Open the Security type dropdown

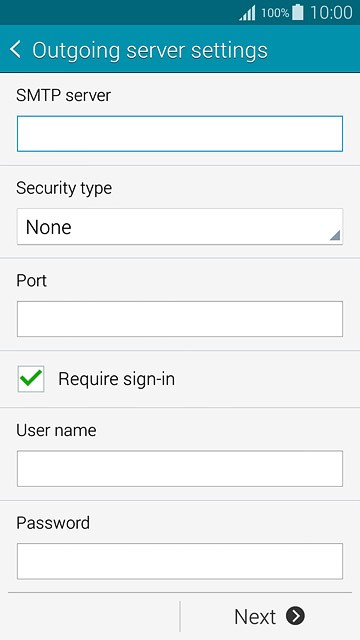[x=180, y=227]
